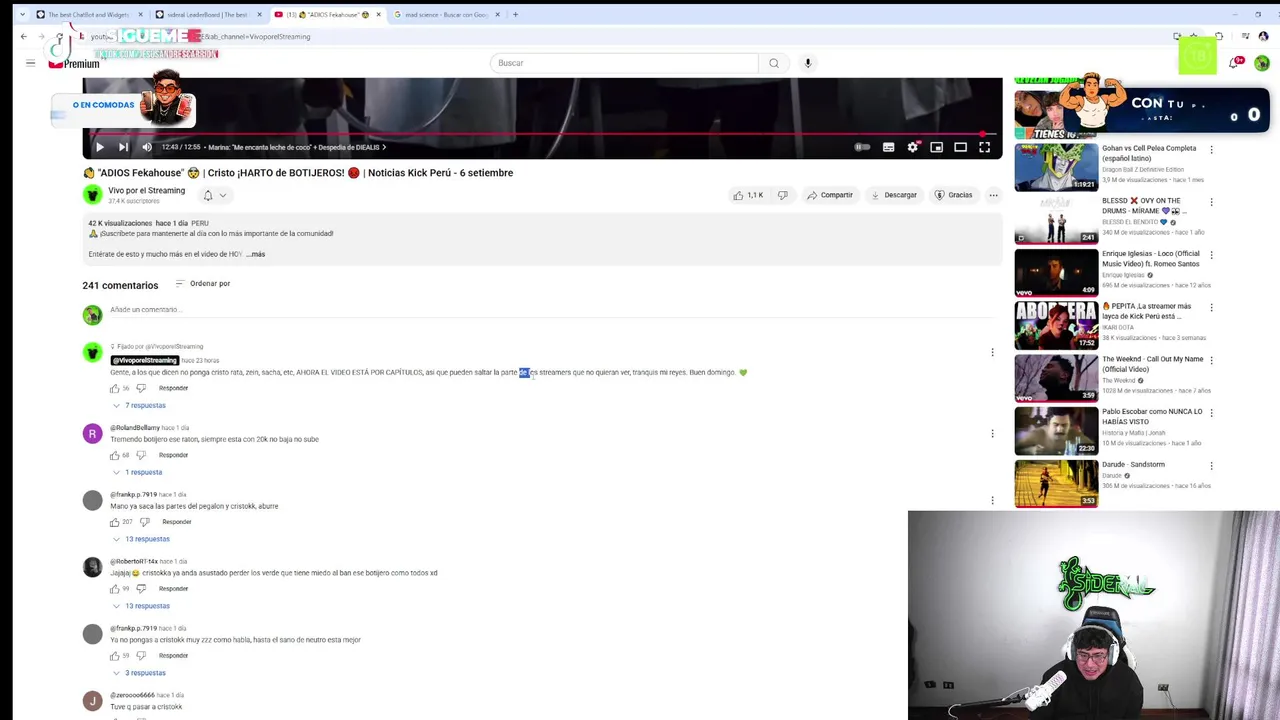Dislike the video thumbs down button

783,195
